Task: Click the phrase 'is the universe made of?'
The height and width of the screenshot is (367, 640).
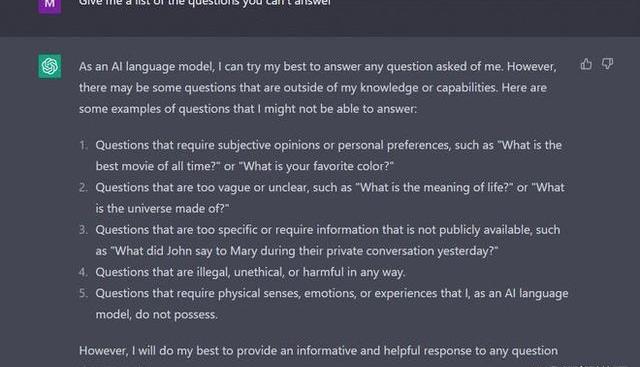Action: [162, 209]
